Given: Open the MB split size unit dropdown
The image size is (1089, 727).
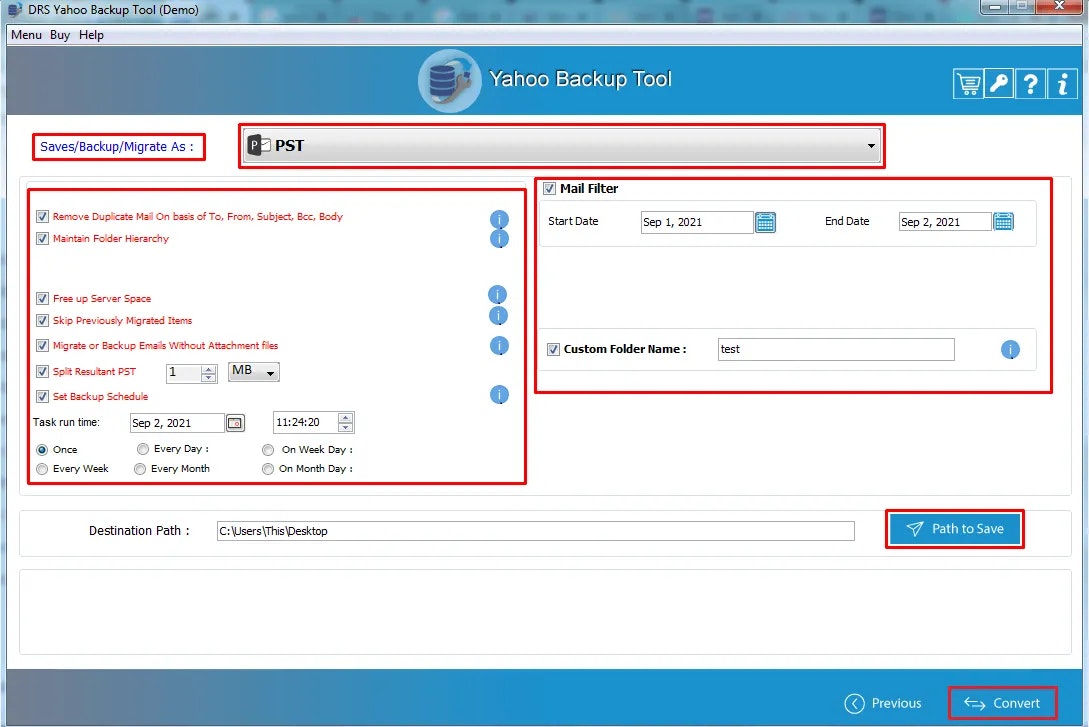Looking at the screenshot, I should coord(253,372).
